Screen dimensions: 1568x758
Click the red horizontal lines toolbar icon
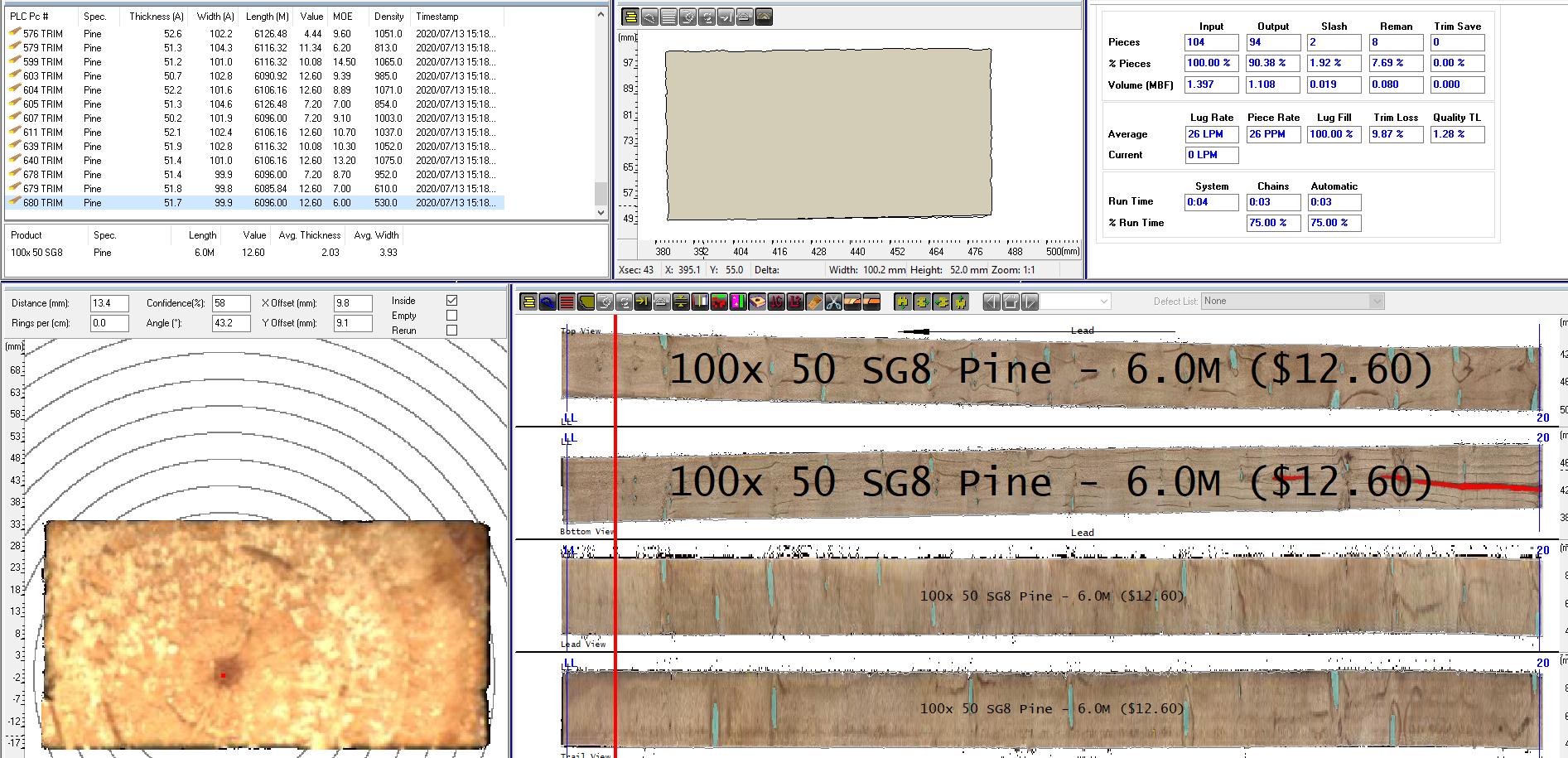[x=567, y=302]
